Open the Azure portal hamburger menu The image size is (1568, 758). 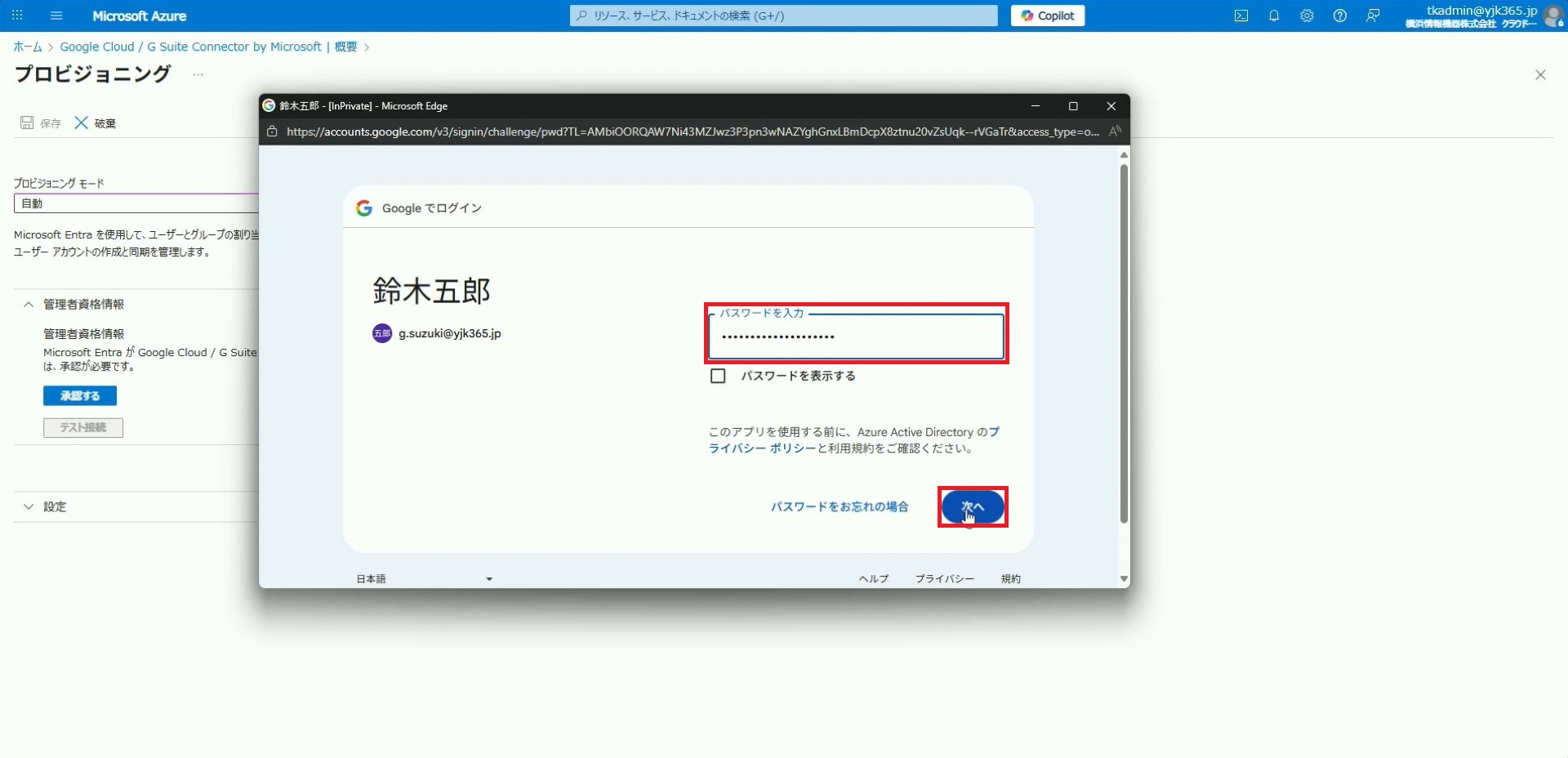[x=56, y=16]
